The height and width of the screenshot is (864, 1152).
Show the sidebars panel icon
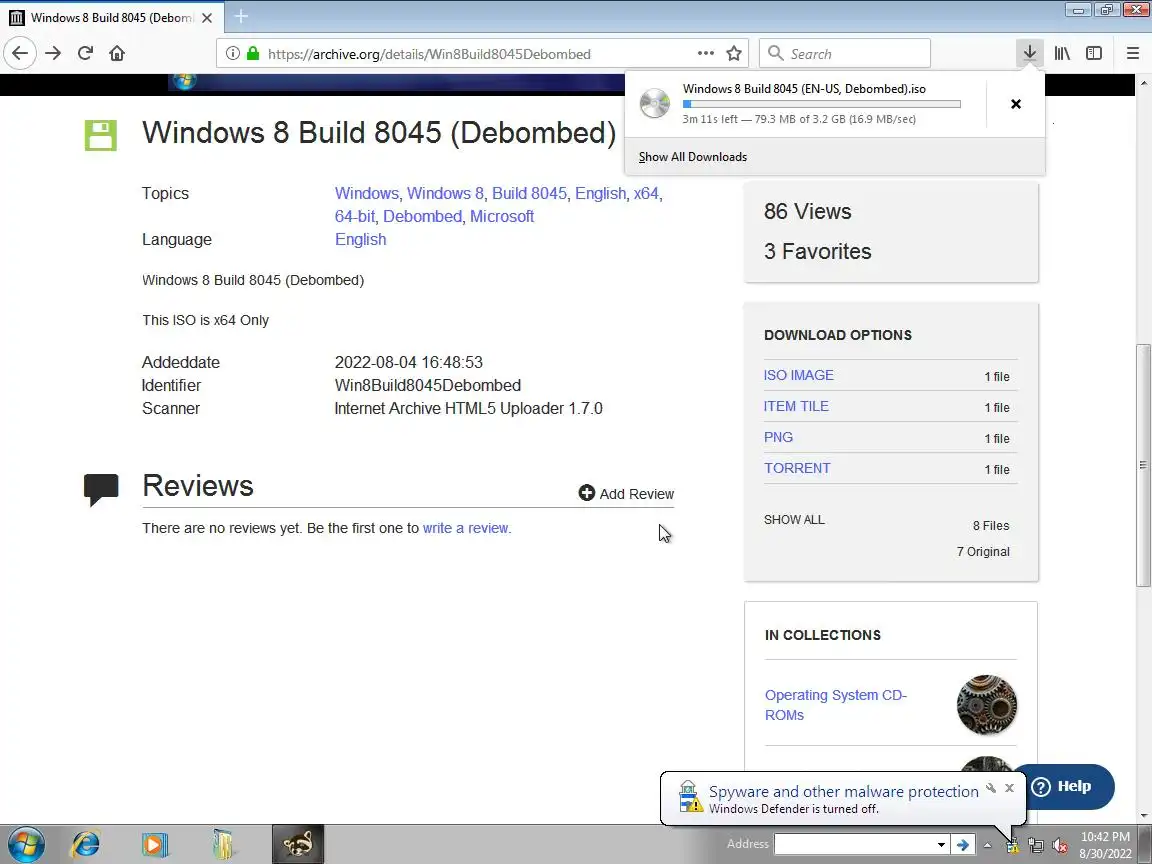point(1094,53)
